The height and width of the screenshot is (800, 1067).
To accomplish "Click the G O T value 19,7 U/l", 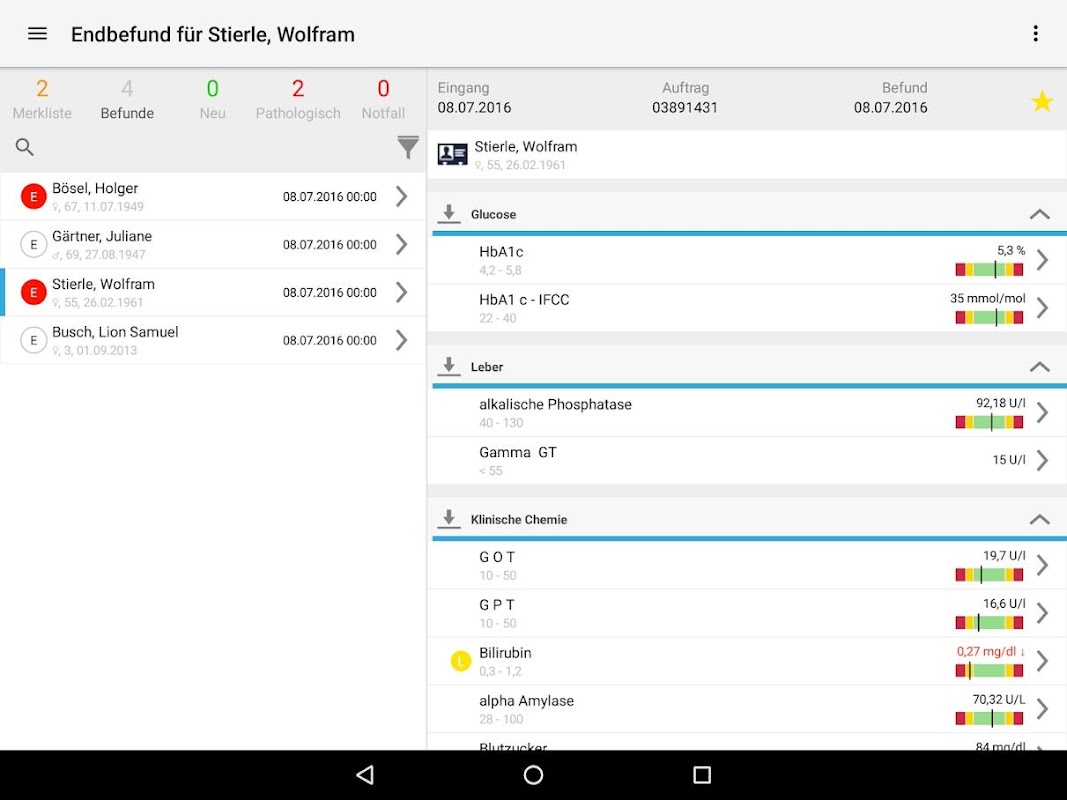I will click(x=1004, y=556).
